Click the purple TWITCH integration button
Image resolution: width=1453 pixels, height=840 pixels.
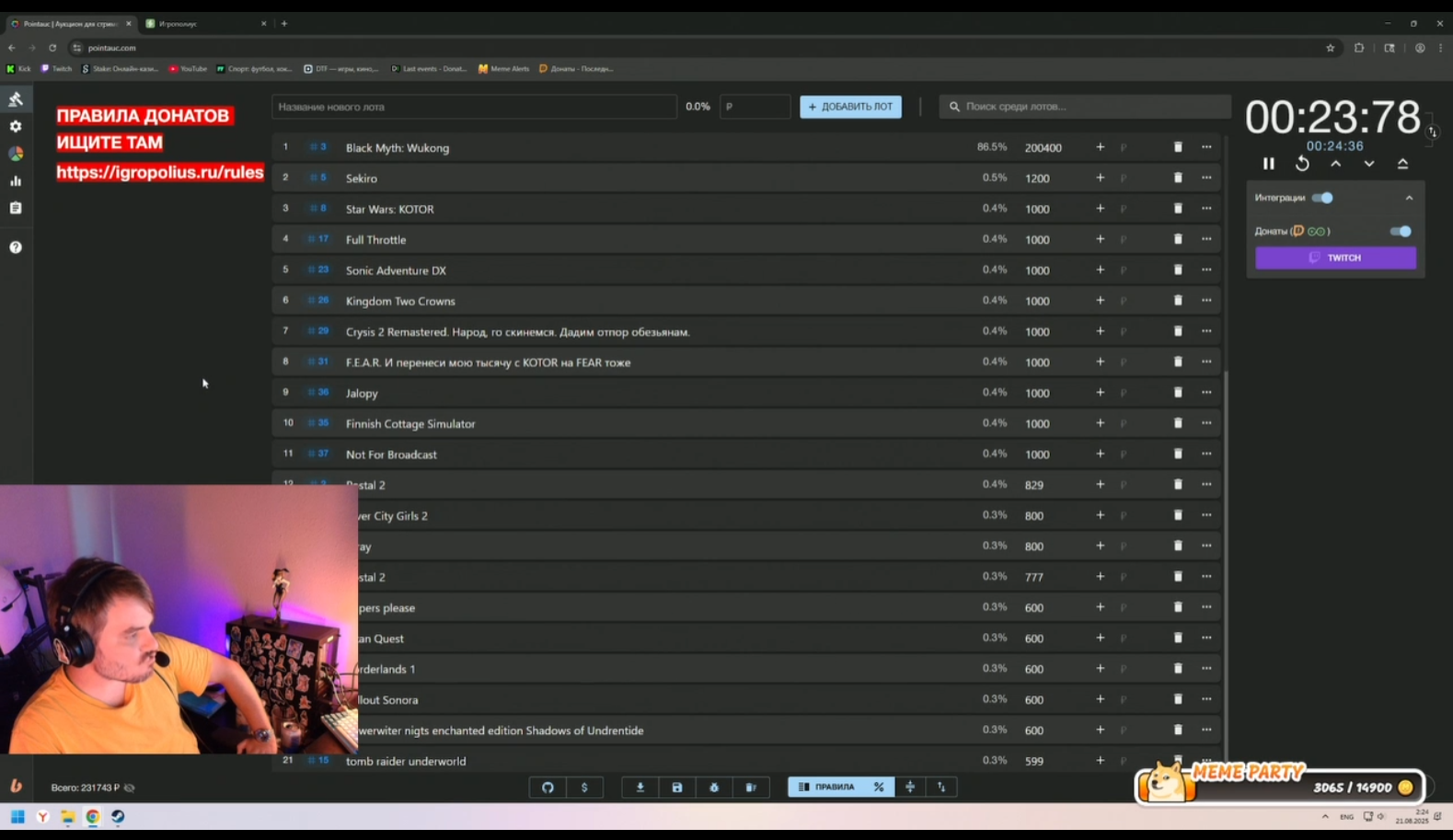[x=1335, y=258]
